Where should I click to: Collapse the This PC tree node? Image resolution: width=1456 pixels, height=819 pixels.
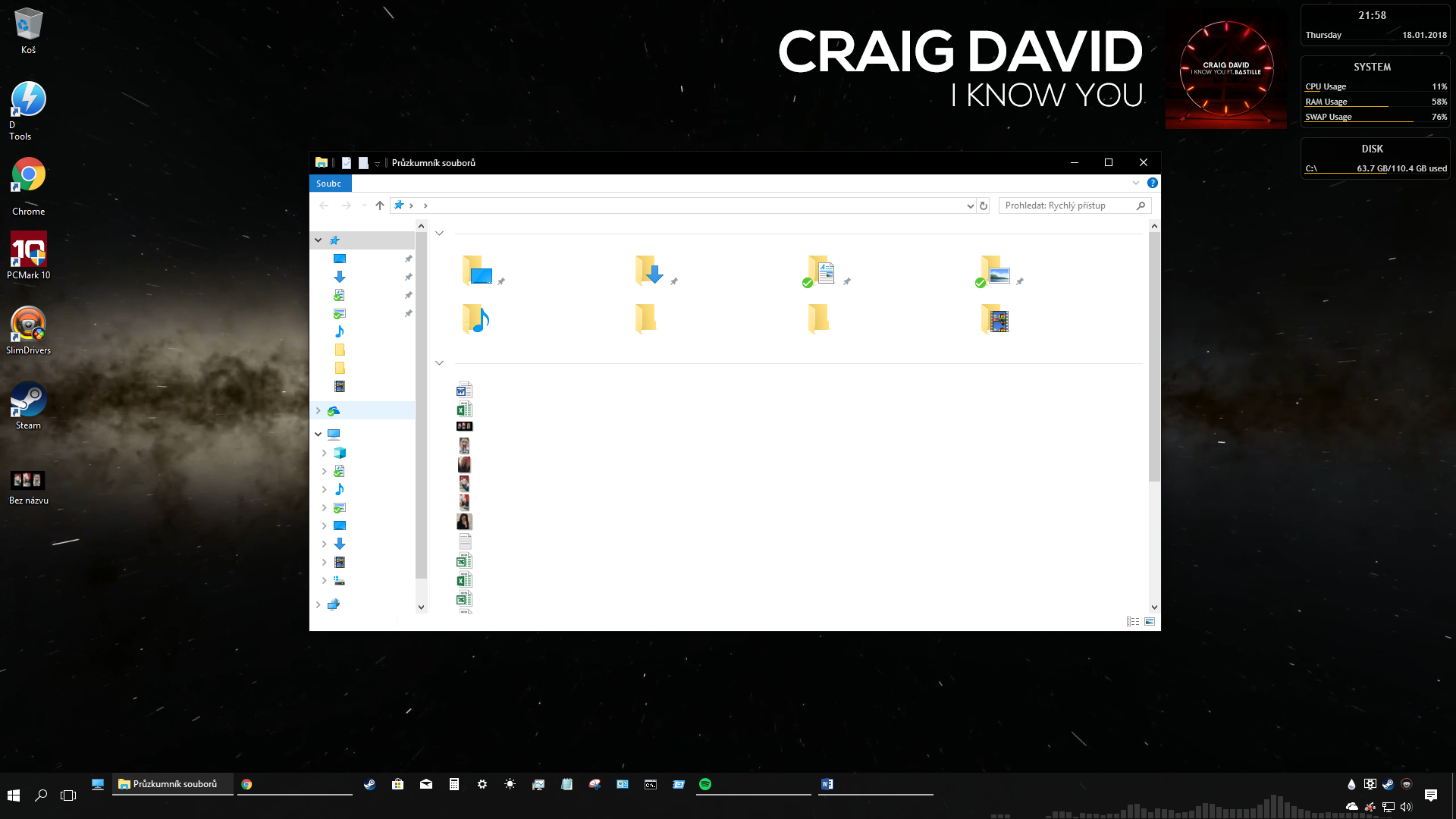(318, 435)
